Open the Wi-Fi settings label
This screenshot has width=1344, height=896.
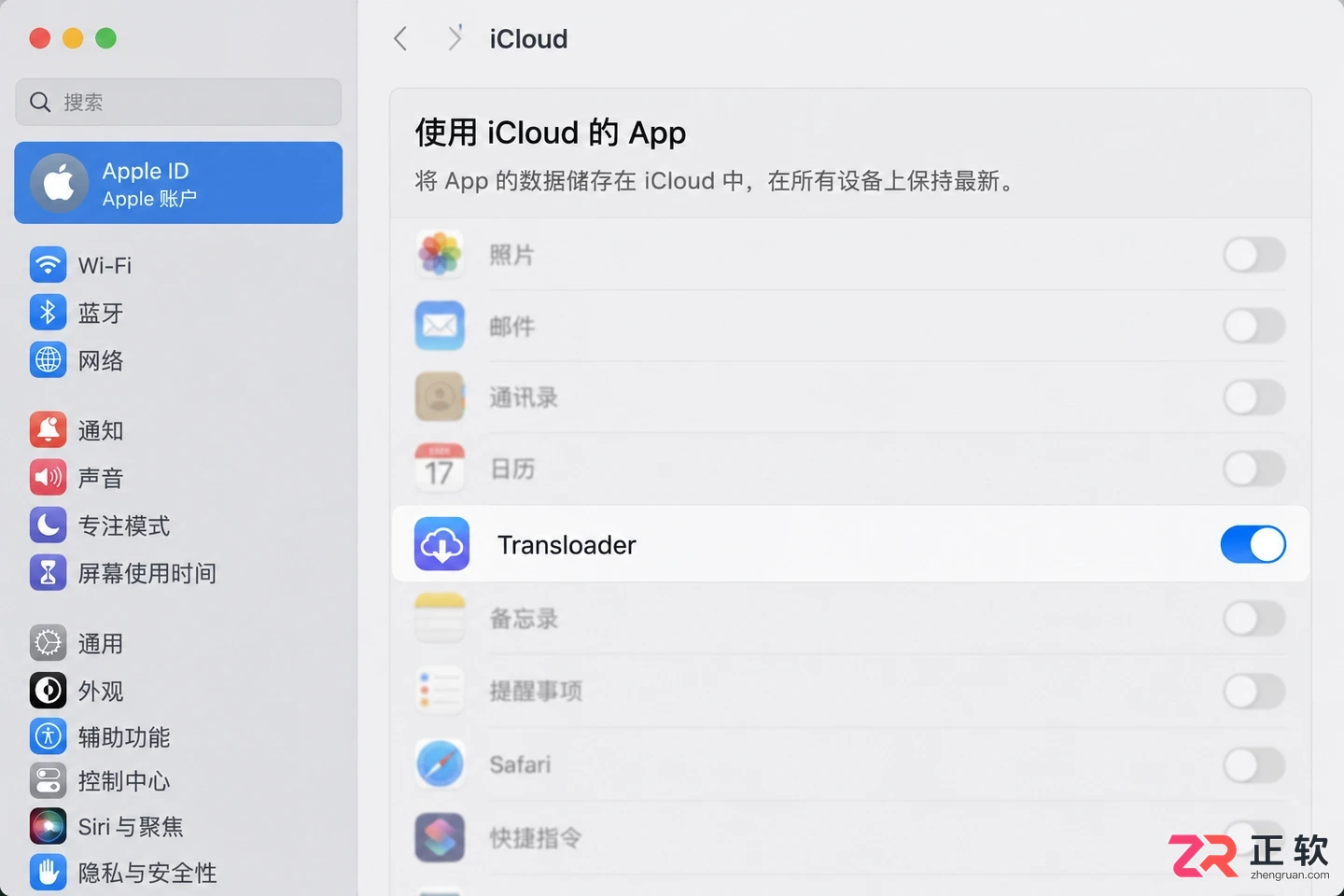click(x=105, y=266)
